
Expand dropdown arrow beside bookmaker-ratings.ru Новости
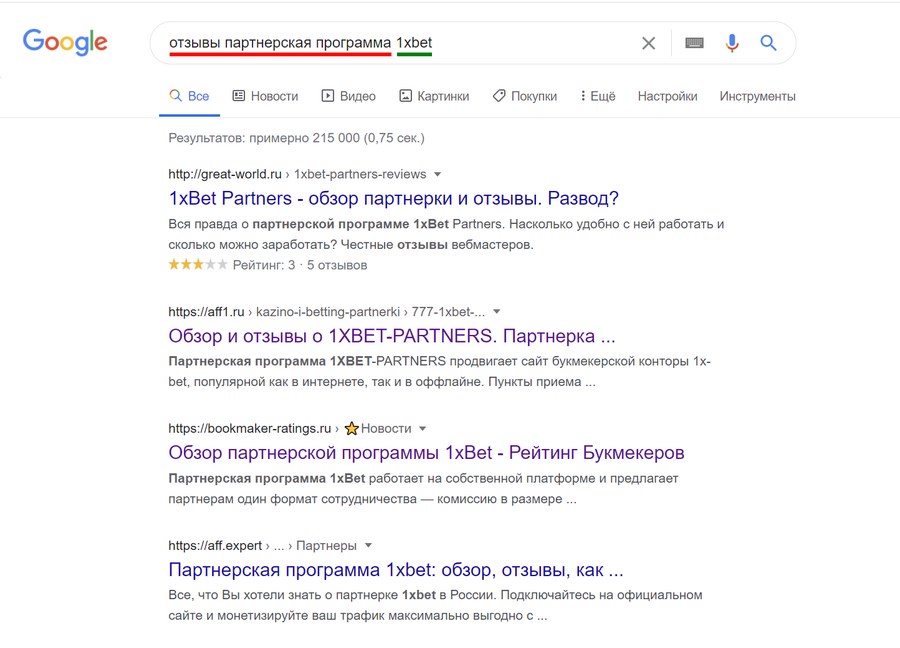pos(422,429)
